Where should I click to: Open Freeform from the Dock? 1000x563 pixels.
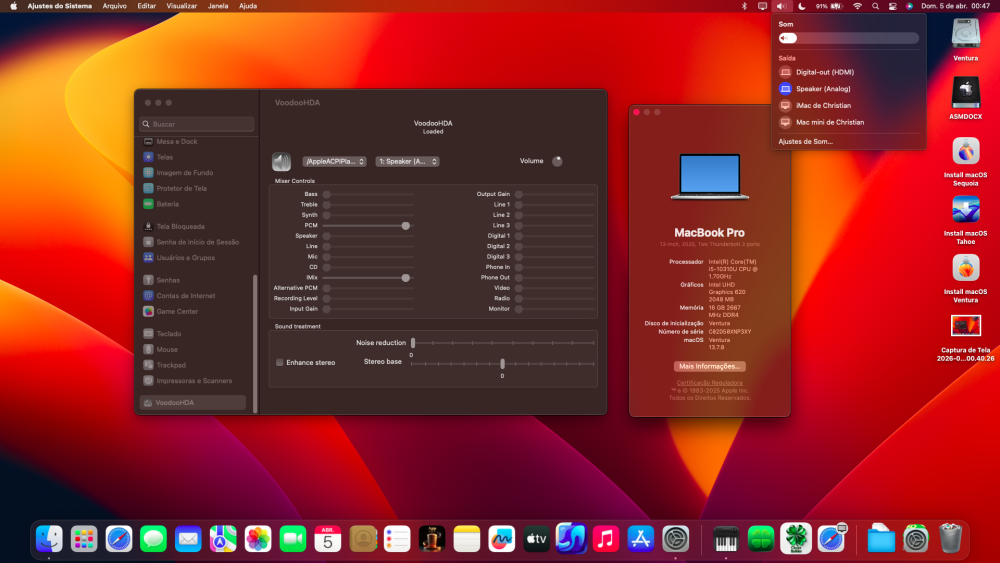[x=502, y=539]
